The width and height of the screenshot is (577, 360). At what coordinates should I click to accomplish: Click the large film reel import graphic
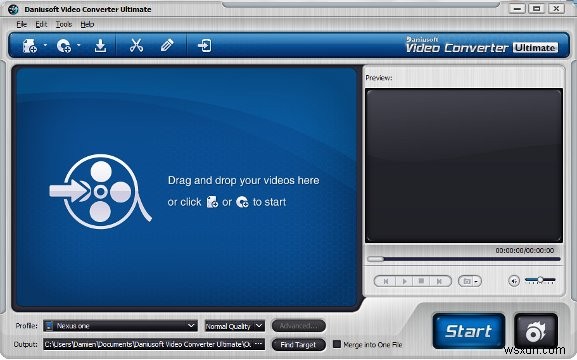pos(100,191)
